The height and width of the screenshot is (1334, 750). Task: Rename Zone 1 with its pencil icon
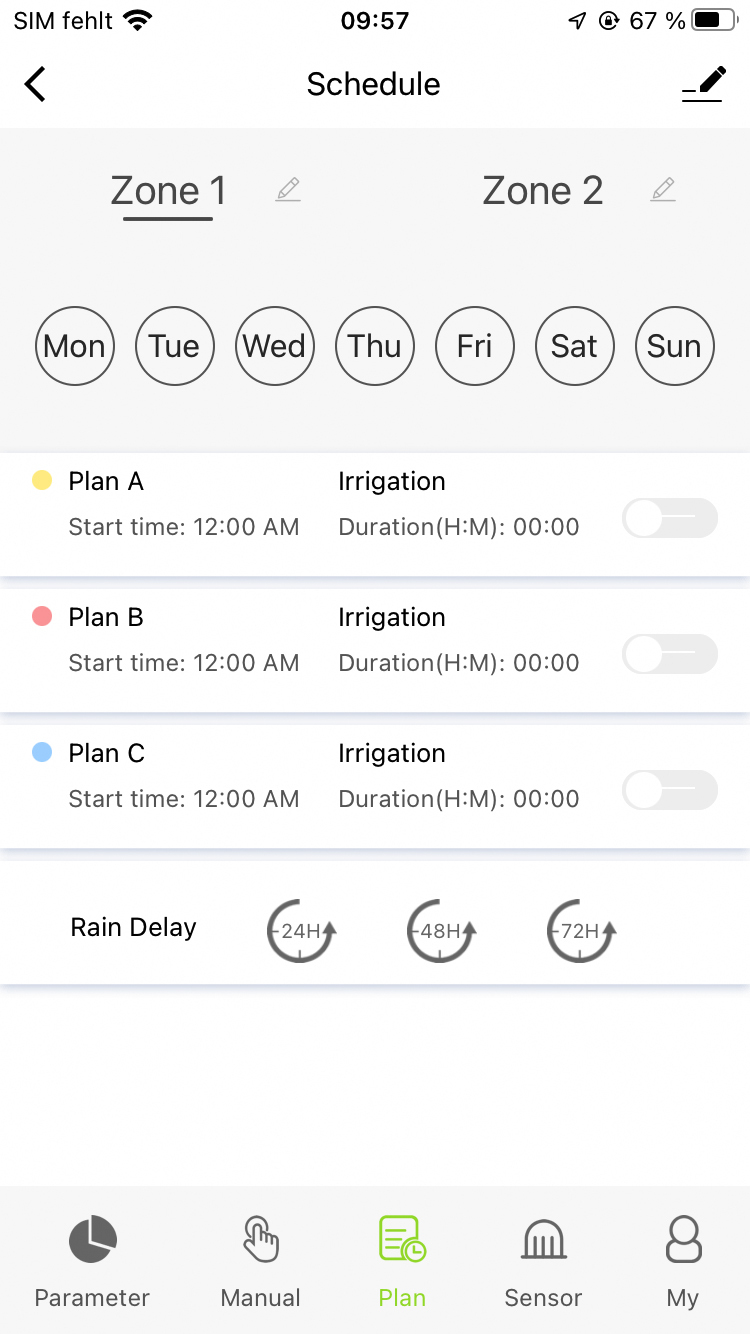click(x=288, y=189)
